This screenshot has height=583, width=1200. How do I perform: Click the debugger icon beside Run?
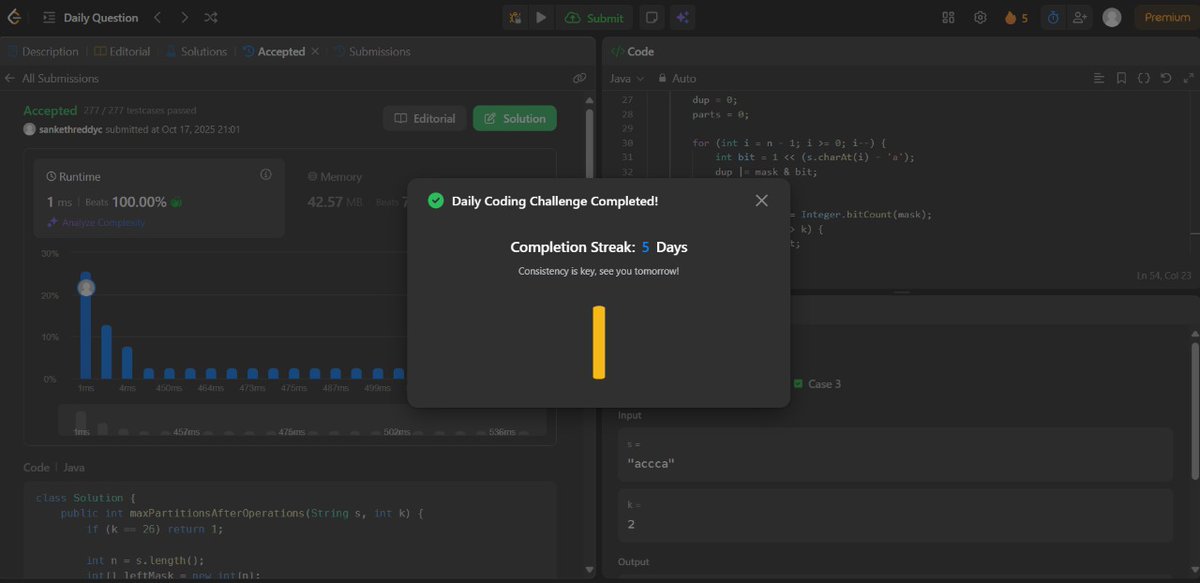(x=515, y=17)
